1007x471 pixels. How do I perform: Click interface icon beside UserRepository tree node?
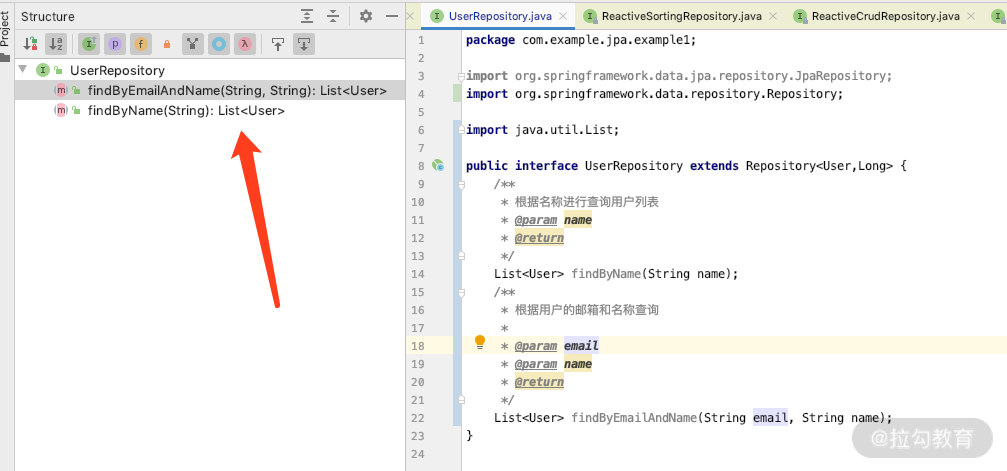42,70
